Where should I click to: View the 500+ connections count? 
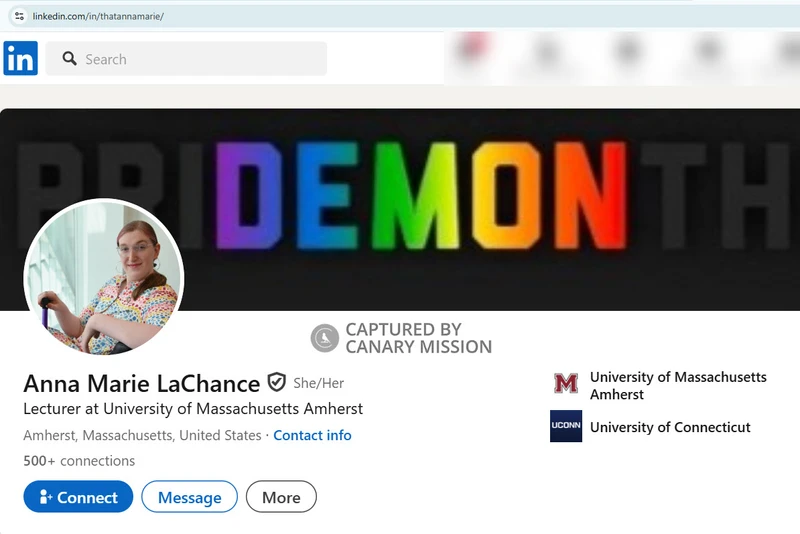[79, 461]
